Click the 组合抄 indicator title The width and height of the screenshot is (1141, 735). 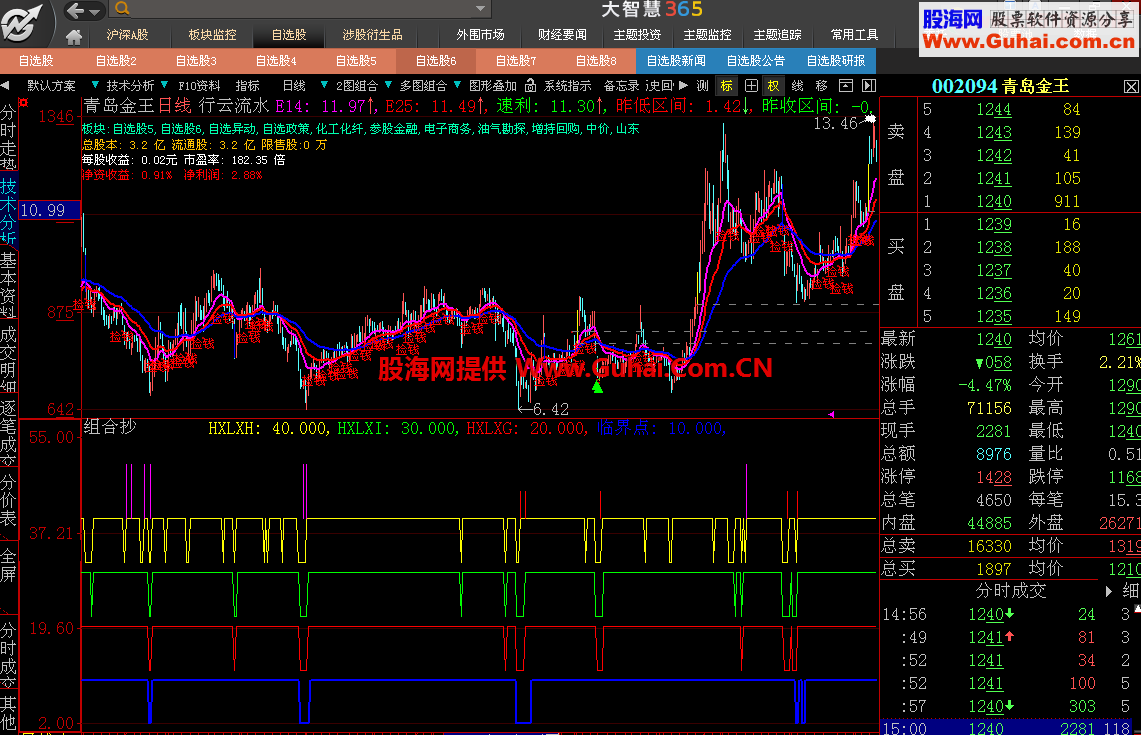point(110,426)
